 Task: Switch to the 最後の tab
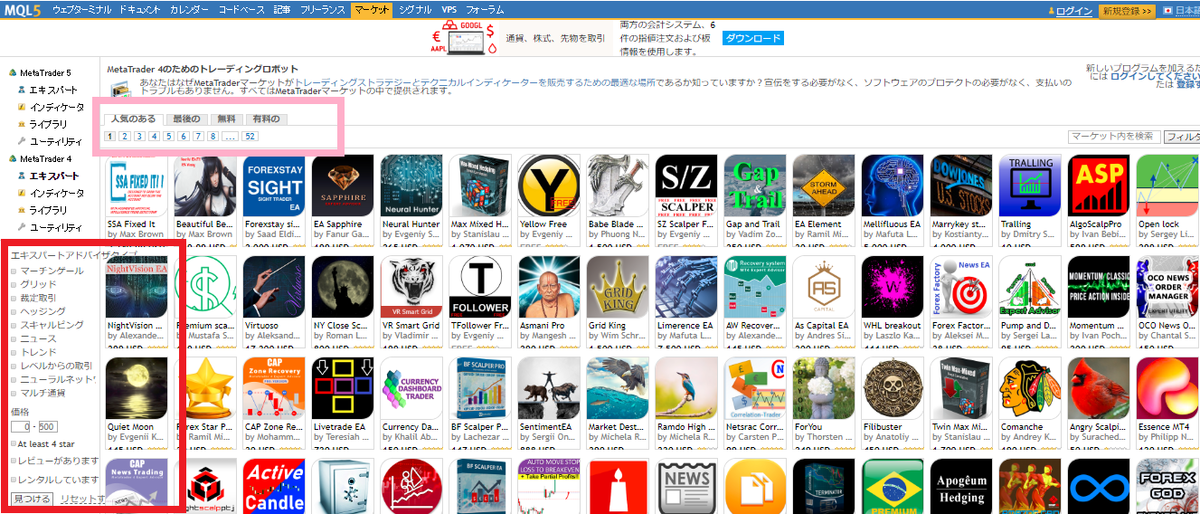(x=187, y=119)
